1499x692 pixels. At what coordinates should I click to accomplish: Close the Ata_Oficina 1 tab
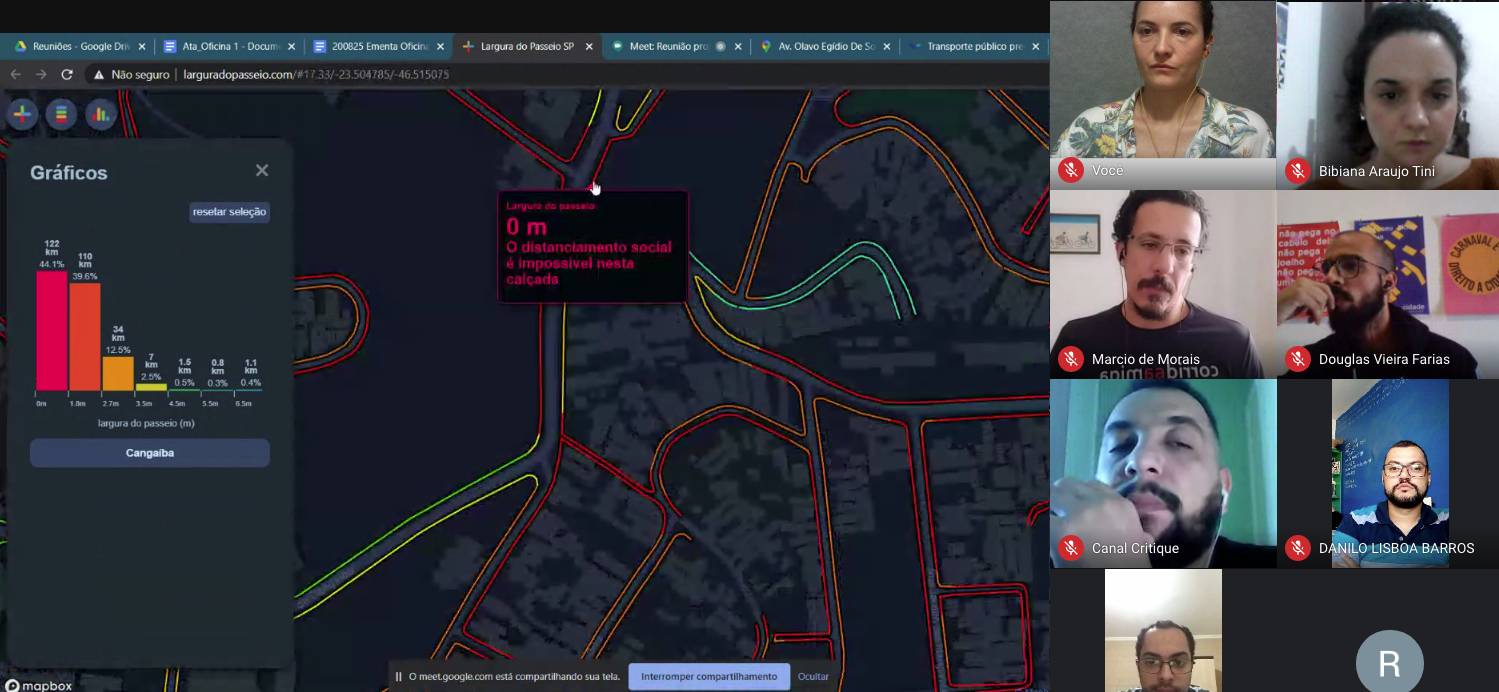291,46
